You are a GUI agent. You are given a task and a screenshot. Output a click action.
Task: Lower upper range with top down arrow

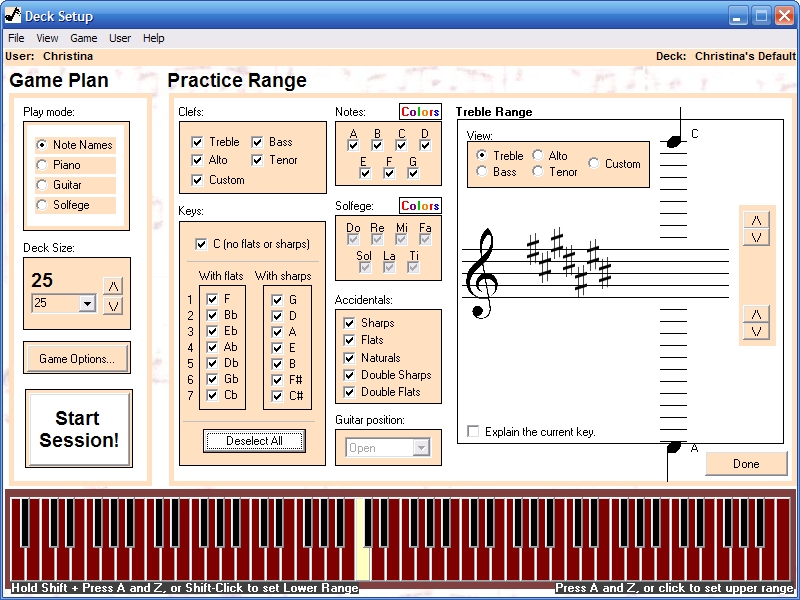coord(756,237)
